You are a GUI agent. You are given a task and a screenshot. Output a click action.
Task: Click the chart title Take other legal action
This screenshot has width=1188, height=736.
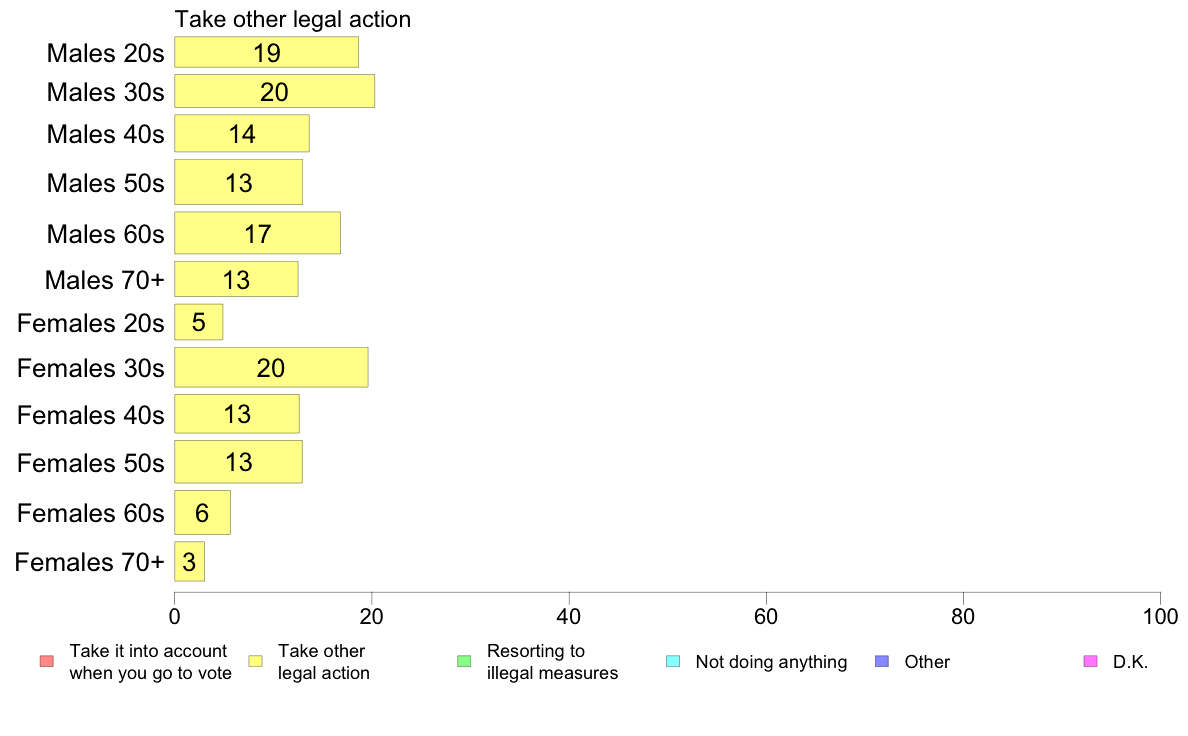292,19
